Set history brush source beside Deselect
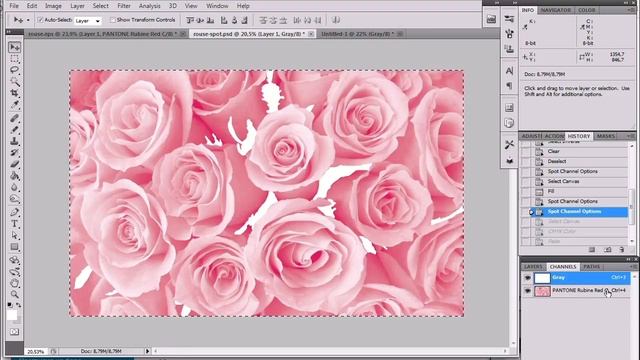640x360 pixels. 526,161
